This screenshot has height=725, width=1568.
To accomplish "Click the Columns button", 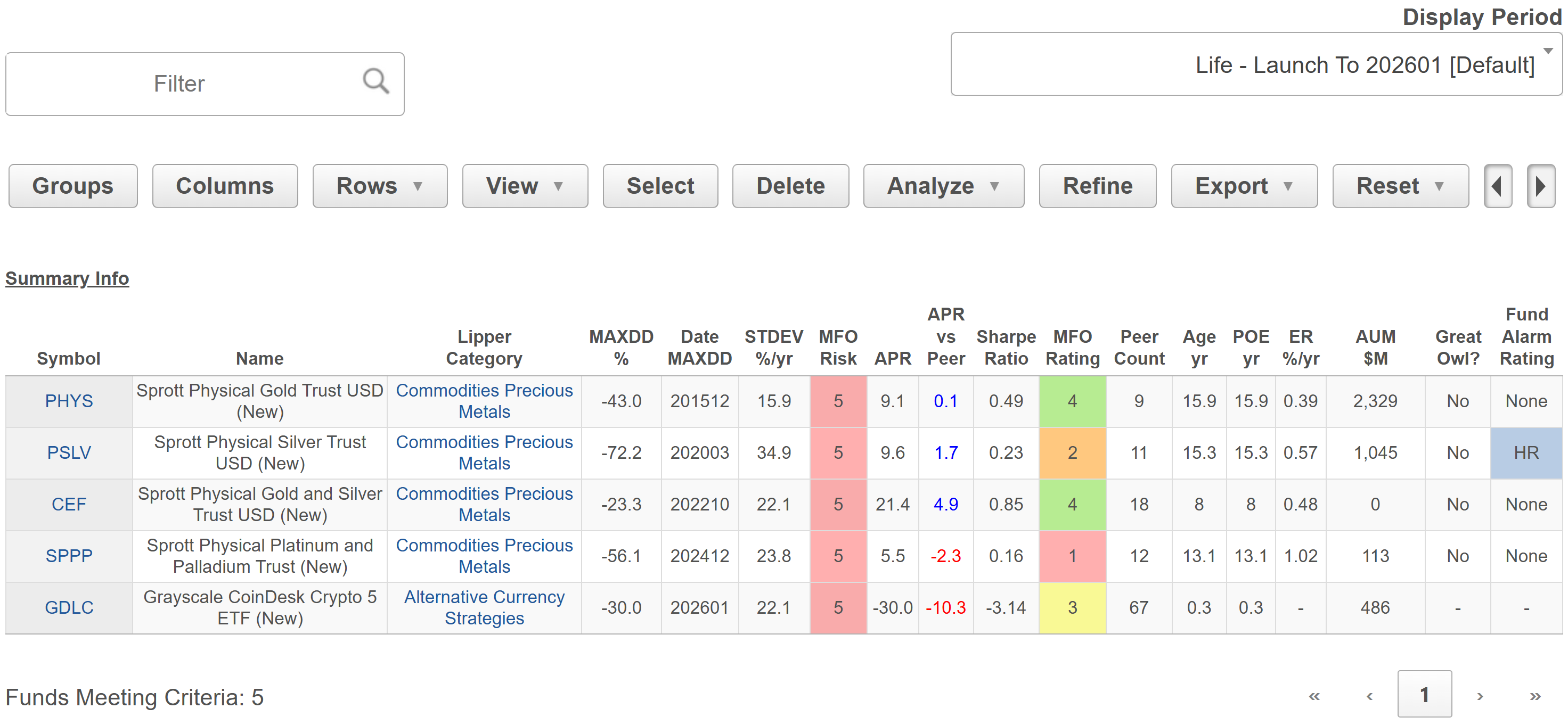I will pos(225,186).
